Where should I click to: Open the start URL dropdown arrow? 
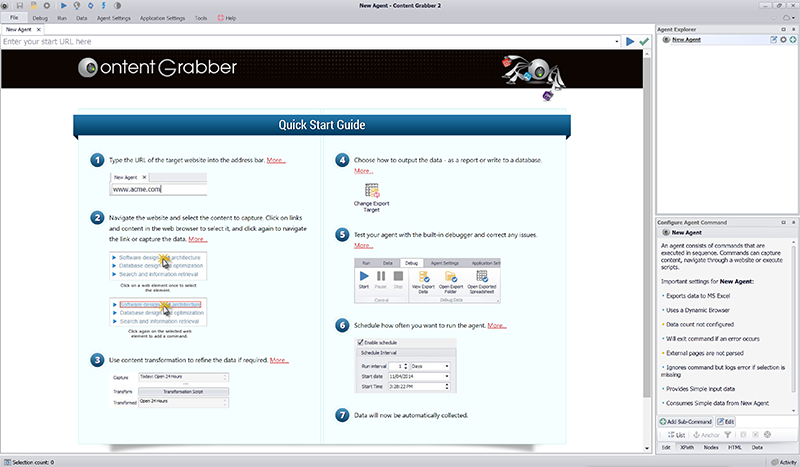617,42
